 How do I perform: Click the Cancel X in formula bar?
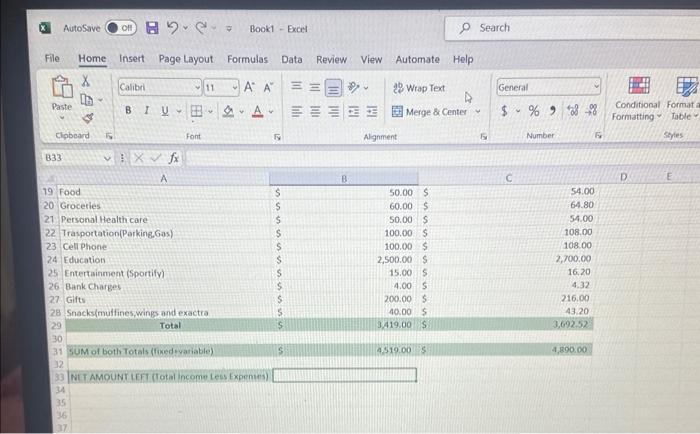139,158
